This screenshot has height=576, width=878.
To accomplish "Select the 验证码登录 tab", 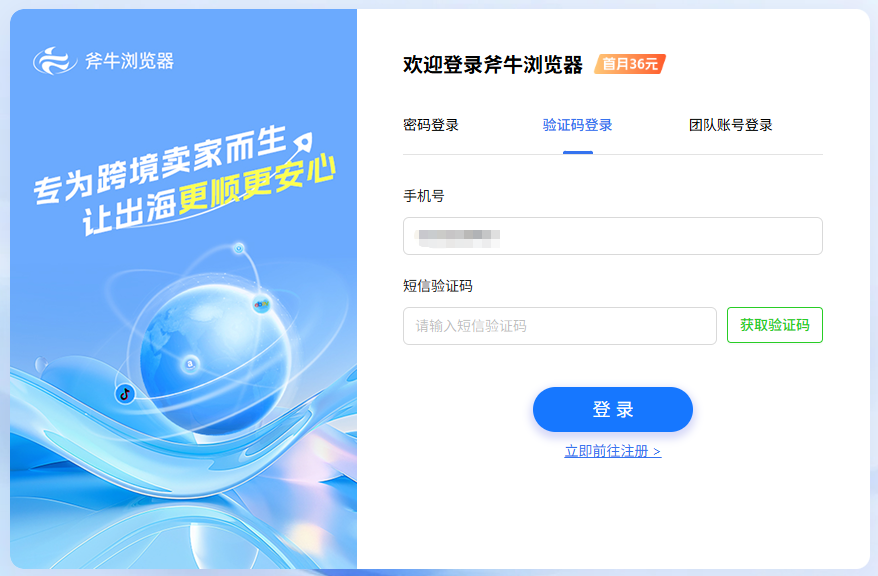I will (577, 125).
